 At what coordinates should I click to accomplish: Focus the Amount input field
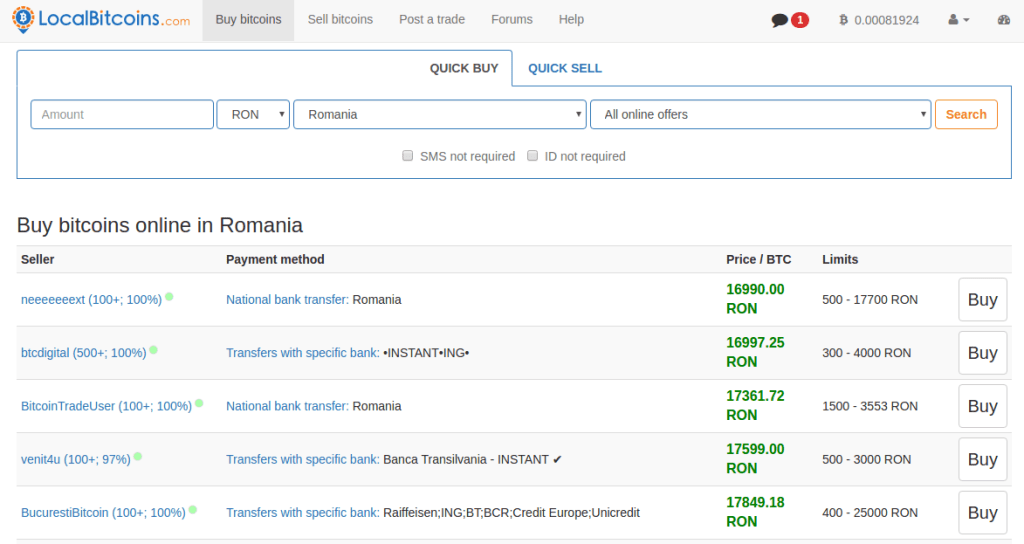tap(122, 114)
